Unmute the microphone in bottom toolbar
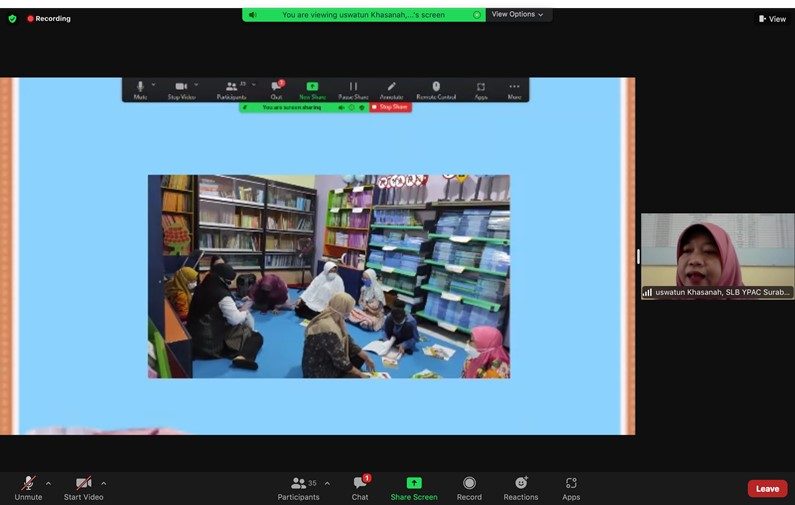795x505 pixels. [28, 485]
